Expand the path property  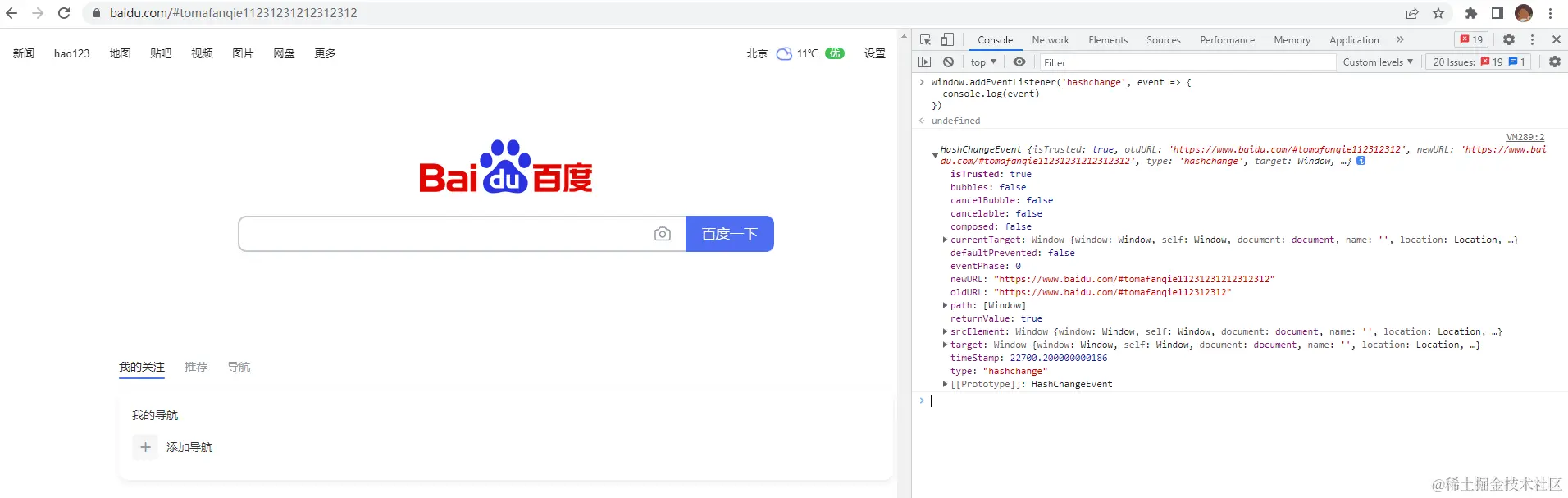pyautogui.click(x=945, y=306)
